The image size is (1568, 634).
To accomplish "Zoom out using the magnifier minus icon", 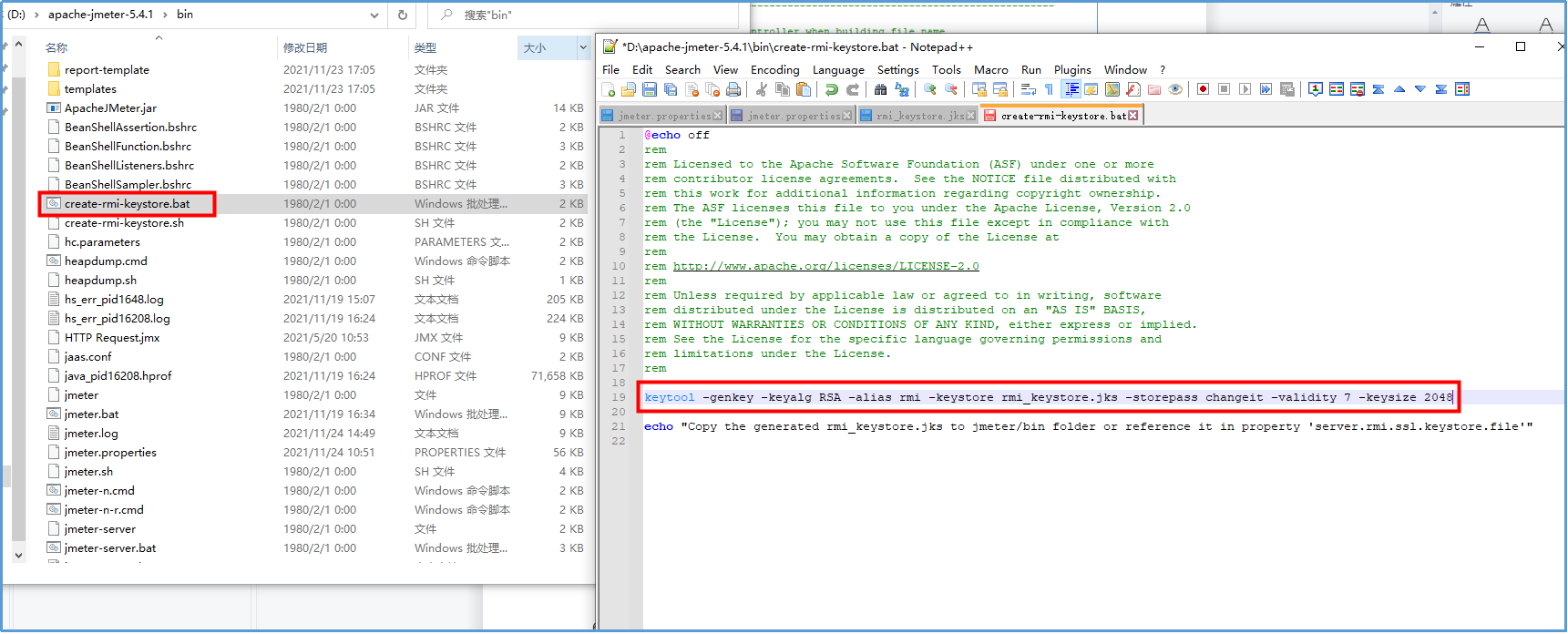I will click(x=951, y=89).
